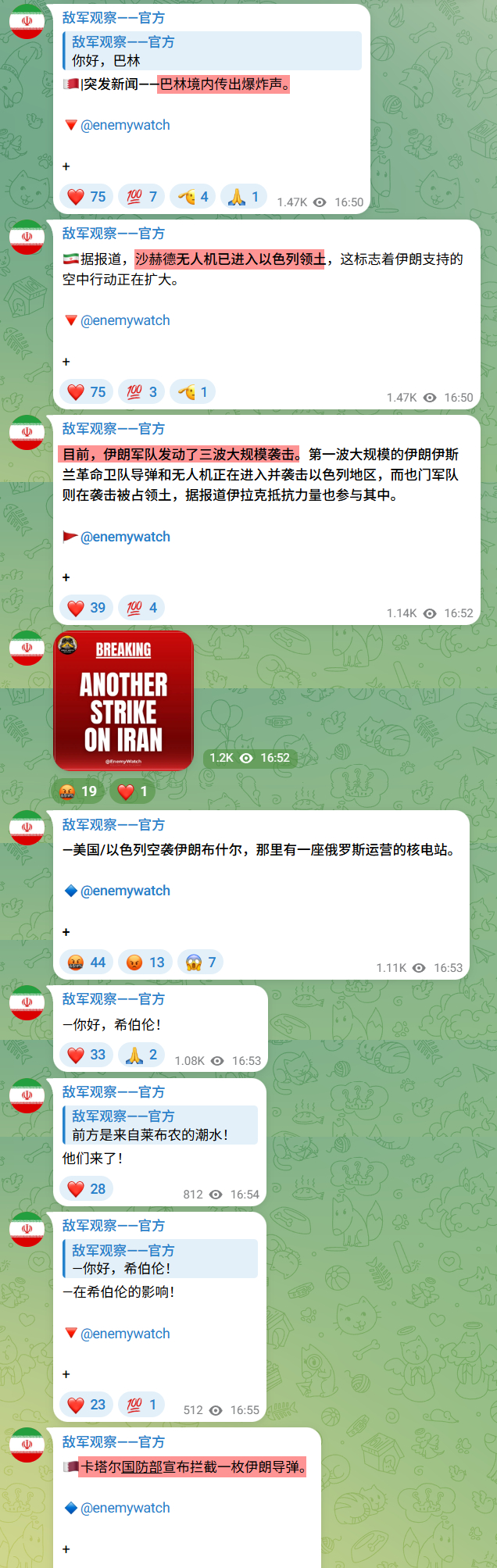Click the heart reaction with 75 on Bahrain explosion post
The image size is (497, 1568).
86,197
